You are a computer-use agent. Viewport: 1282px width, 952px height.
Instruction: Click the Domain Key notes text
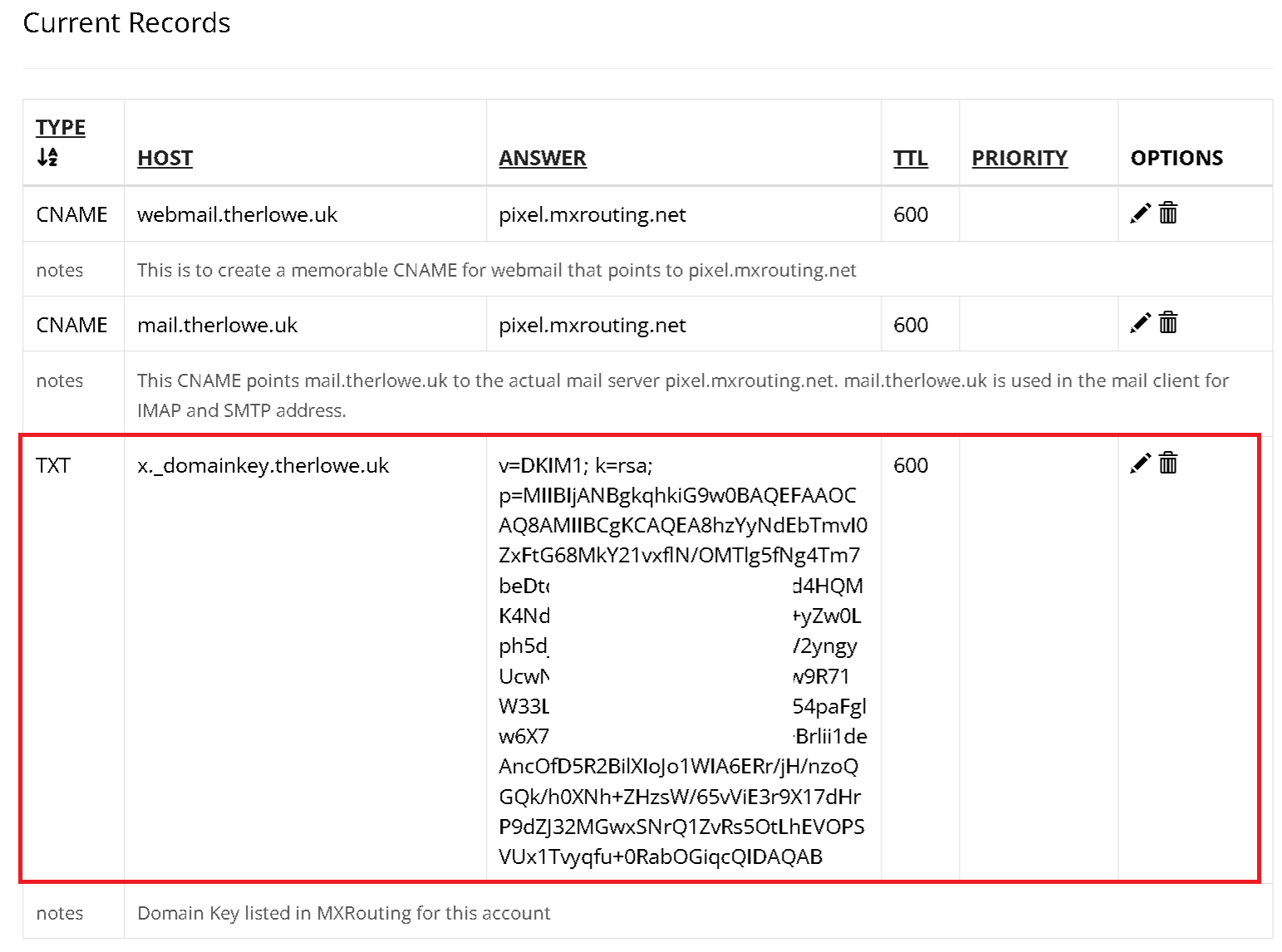(x=343, y=913)
